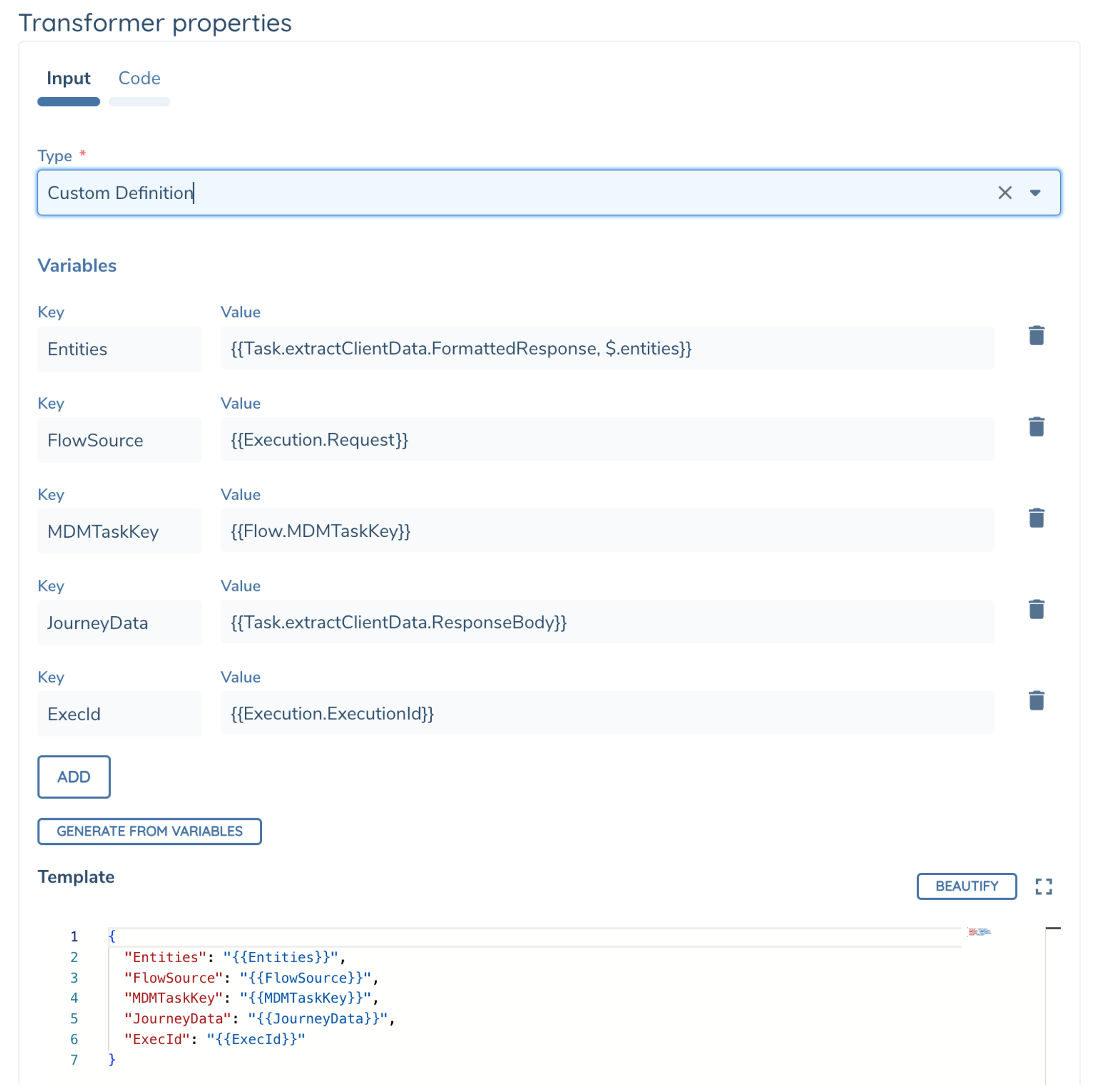
Task: Remove the JourneyData variable row
Action: pyautogui.click(x=1037, y=609)
